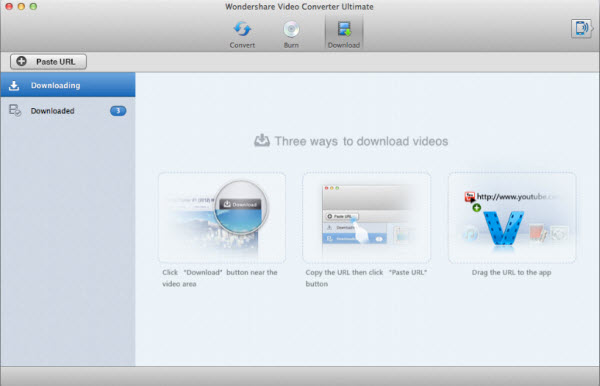This screenshot has height=386, width=600.
Task: Click the media server device icon
Action: click(x=581, y=28)
